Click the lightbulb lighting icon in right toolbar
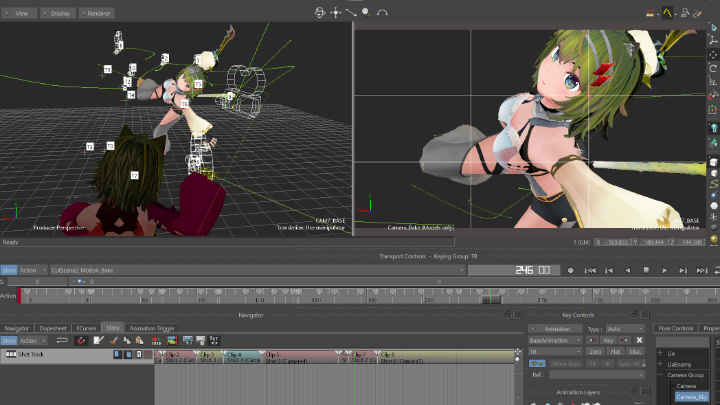 [714, 128]
